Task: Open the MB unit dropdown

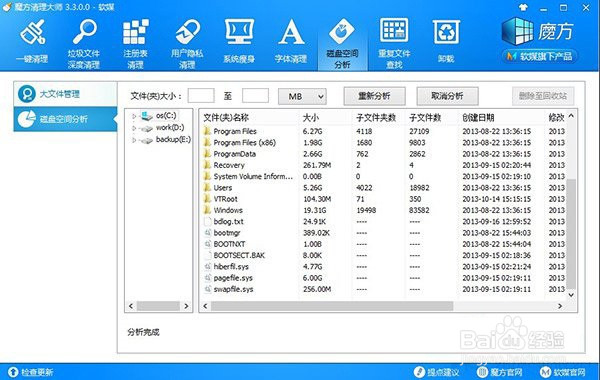Action: [302, 96]
